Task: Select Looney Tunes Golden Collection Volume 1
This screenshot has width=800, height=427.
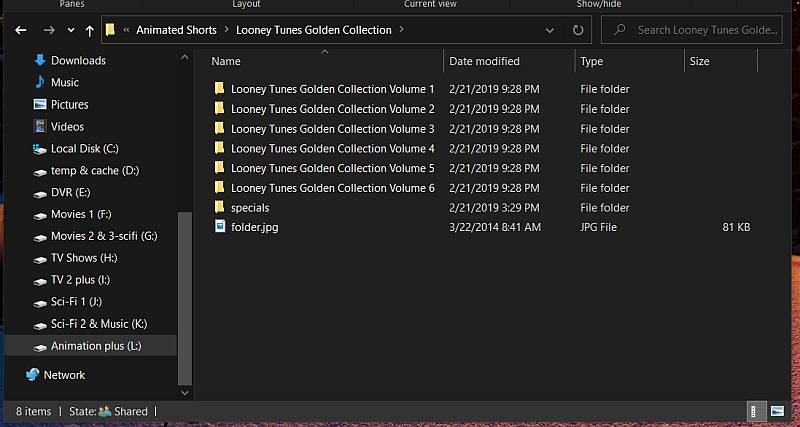Action: [x=332, y=89]
